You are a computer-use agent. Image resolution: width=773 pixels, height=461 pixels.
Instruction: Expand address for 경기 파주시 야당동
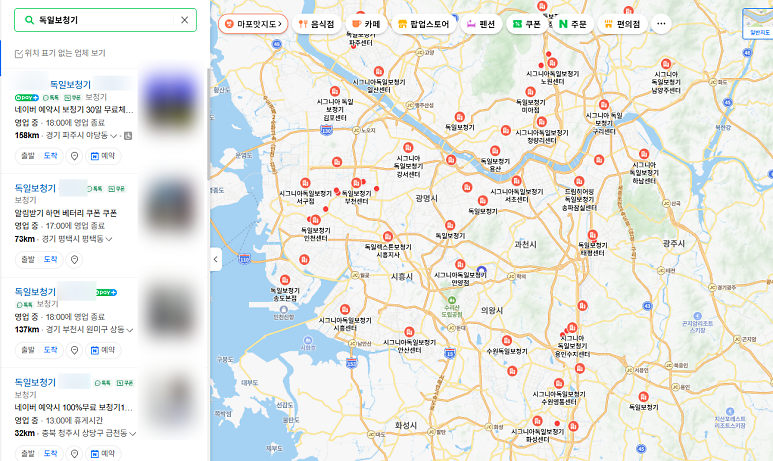click(x=114, y=136)
